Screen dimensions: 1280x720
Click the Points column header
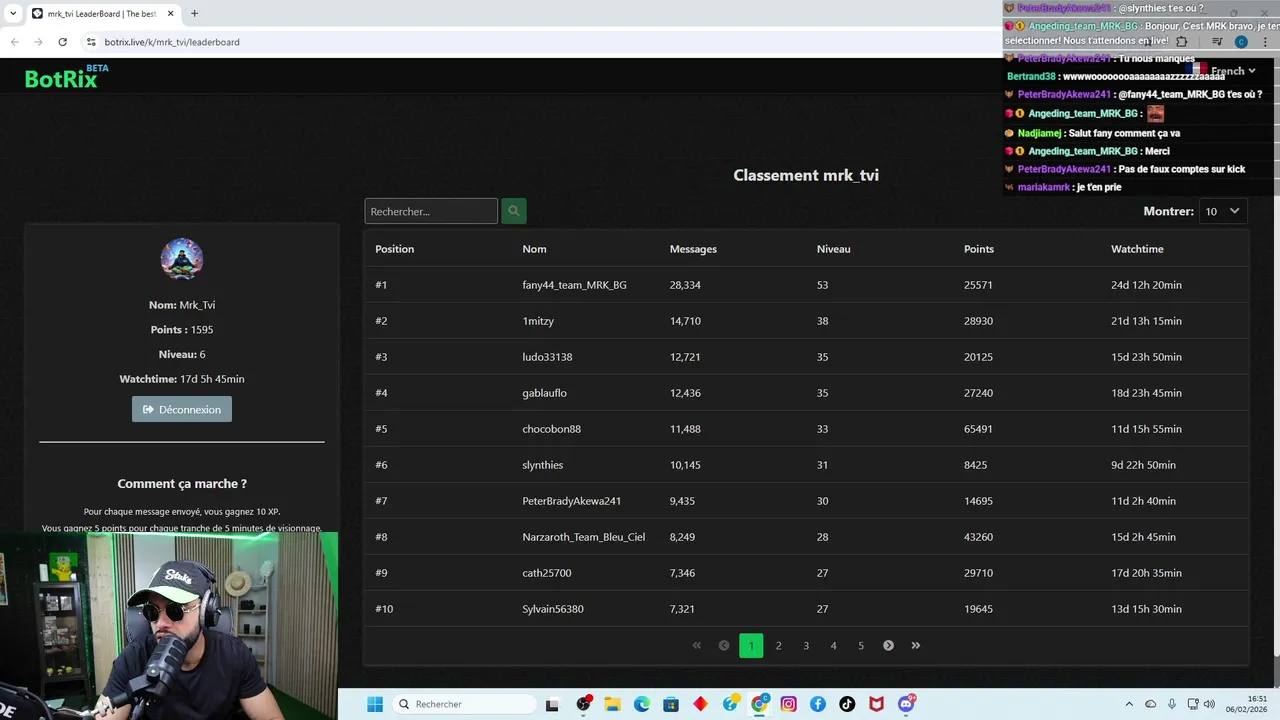(x=979, y=249)
